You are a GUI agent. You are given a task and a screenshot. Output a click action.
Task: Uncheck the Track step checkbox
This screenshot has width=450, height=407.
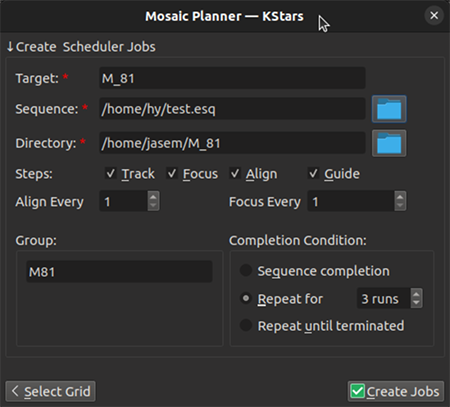click(110, 173)
